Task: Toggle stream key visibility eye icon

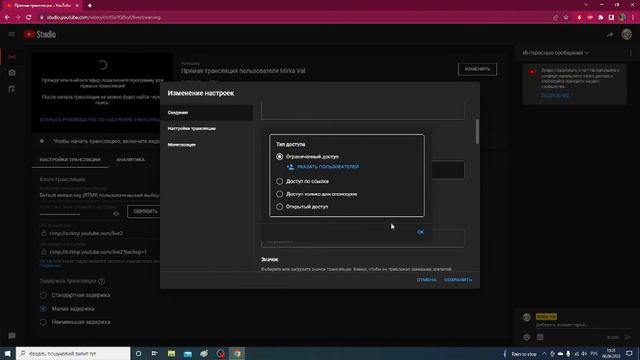Action: tap(116, 213)
